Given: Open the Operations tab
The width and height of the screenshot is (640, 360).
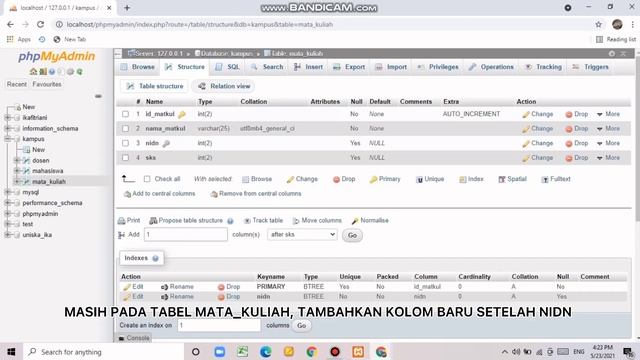Looking at the screenshot, I should (491, 67).
